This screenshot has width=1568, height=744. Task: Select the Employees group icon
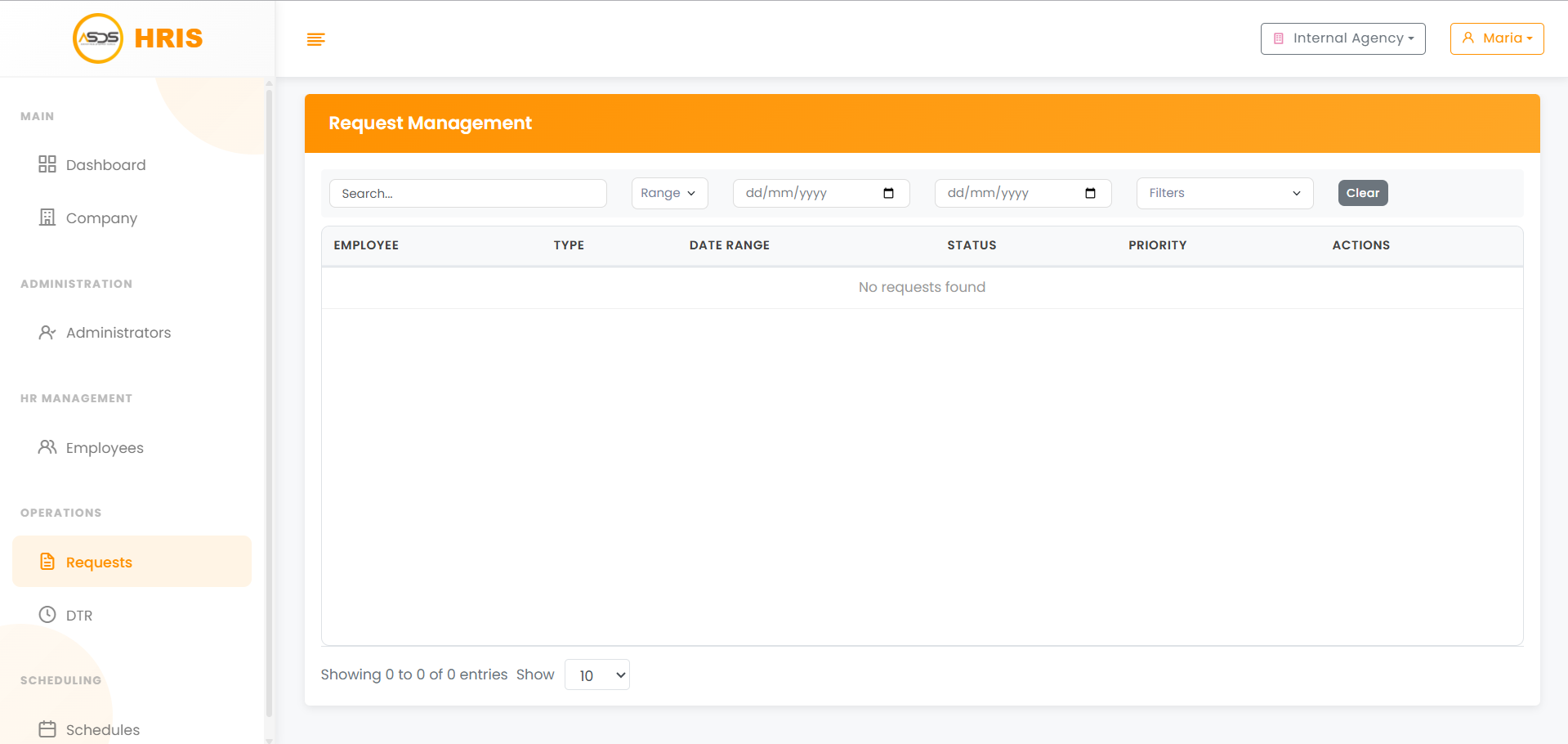pos(47,447)
